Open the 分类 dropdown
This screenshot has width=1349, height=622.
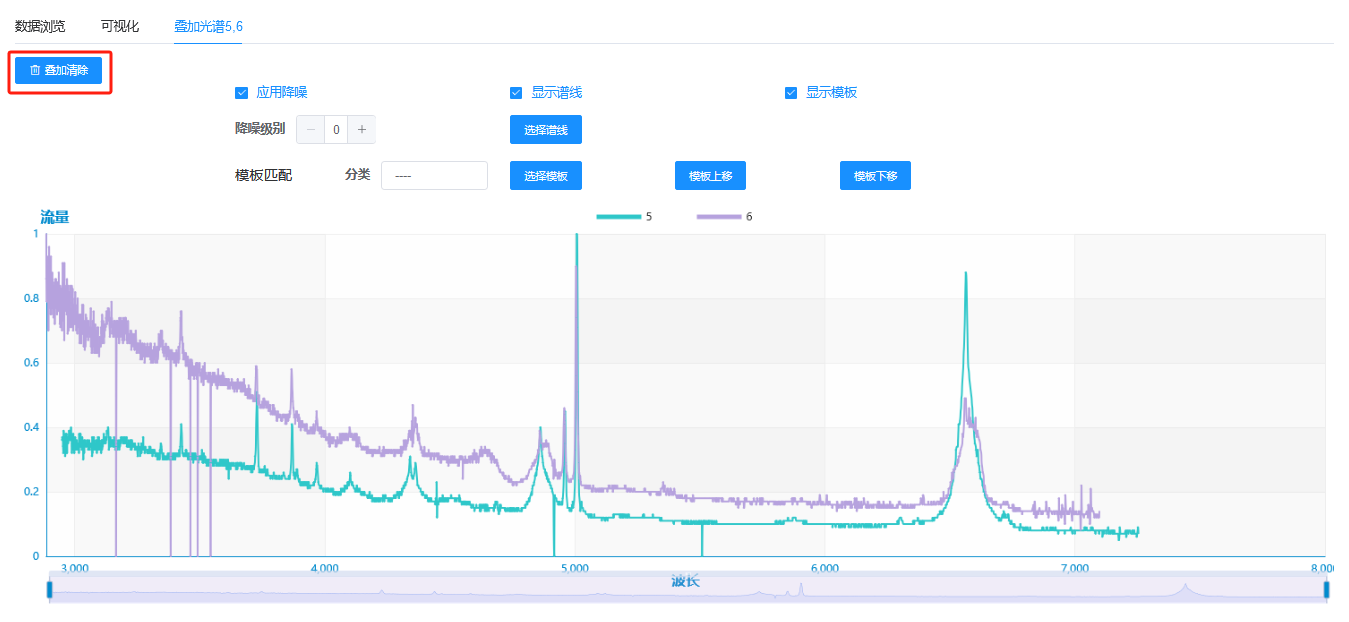click(434, 176)
